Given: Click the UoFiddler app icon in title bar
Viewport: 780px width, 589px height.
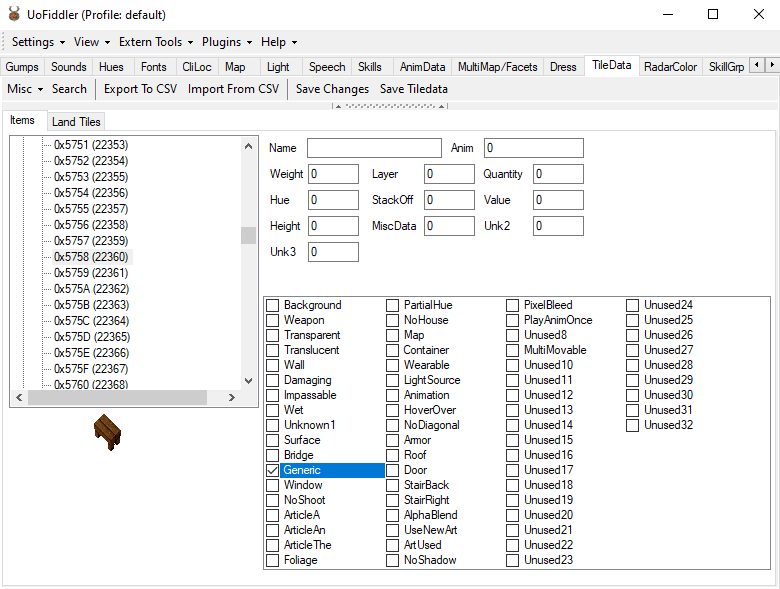Looking at the screenshot, I should (14, 15).
